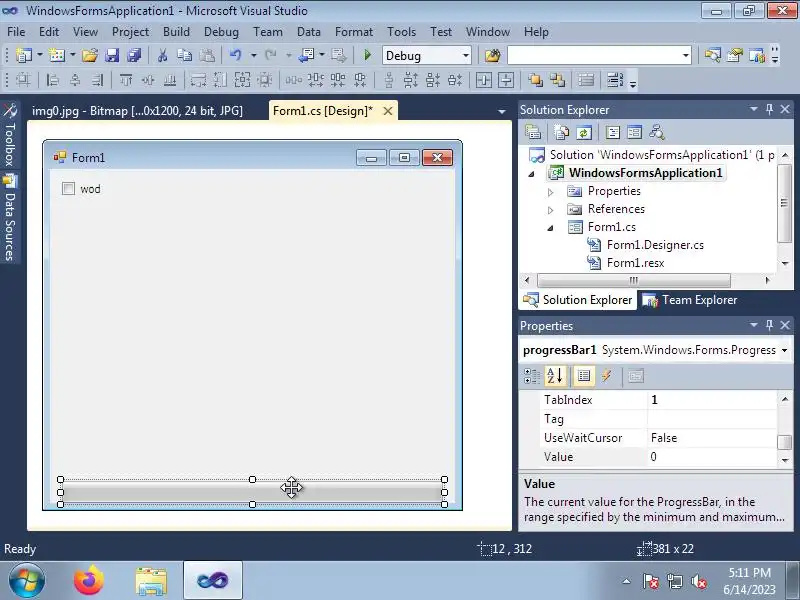Click the View Code icon in Solution Explorer
Screen dimensions: 800x600
pyautogui.click(x=612, y=133)
